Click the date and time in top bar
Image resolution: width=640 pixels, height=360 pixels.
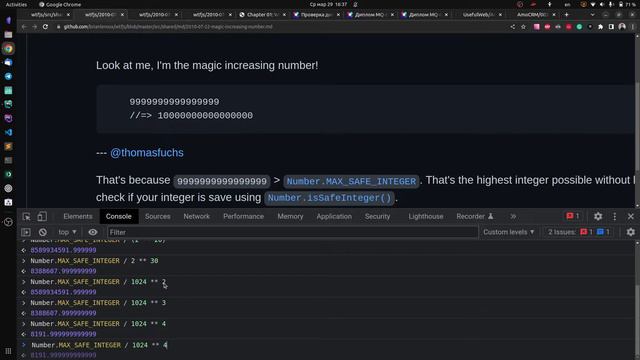[328, 4]
